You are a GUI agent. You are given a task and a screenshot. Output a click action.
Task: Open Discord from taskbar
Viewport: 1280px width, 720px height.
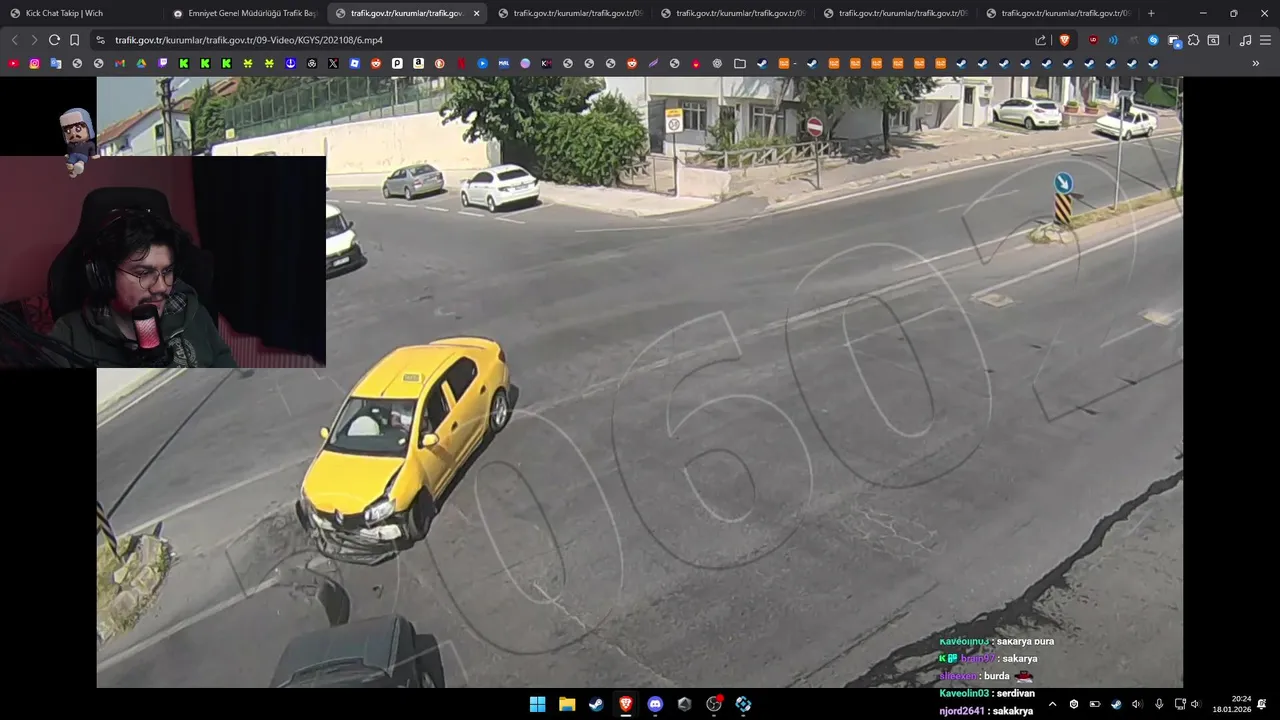coord(655,704)
